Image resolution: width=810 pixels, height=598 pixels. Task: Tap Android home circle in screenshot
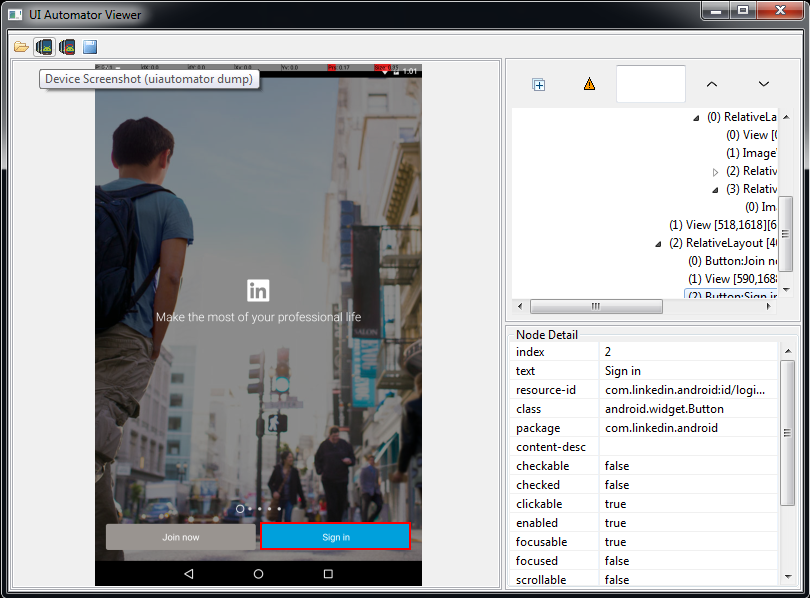point(258,574)
